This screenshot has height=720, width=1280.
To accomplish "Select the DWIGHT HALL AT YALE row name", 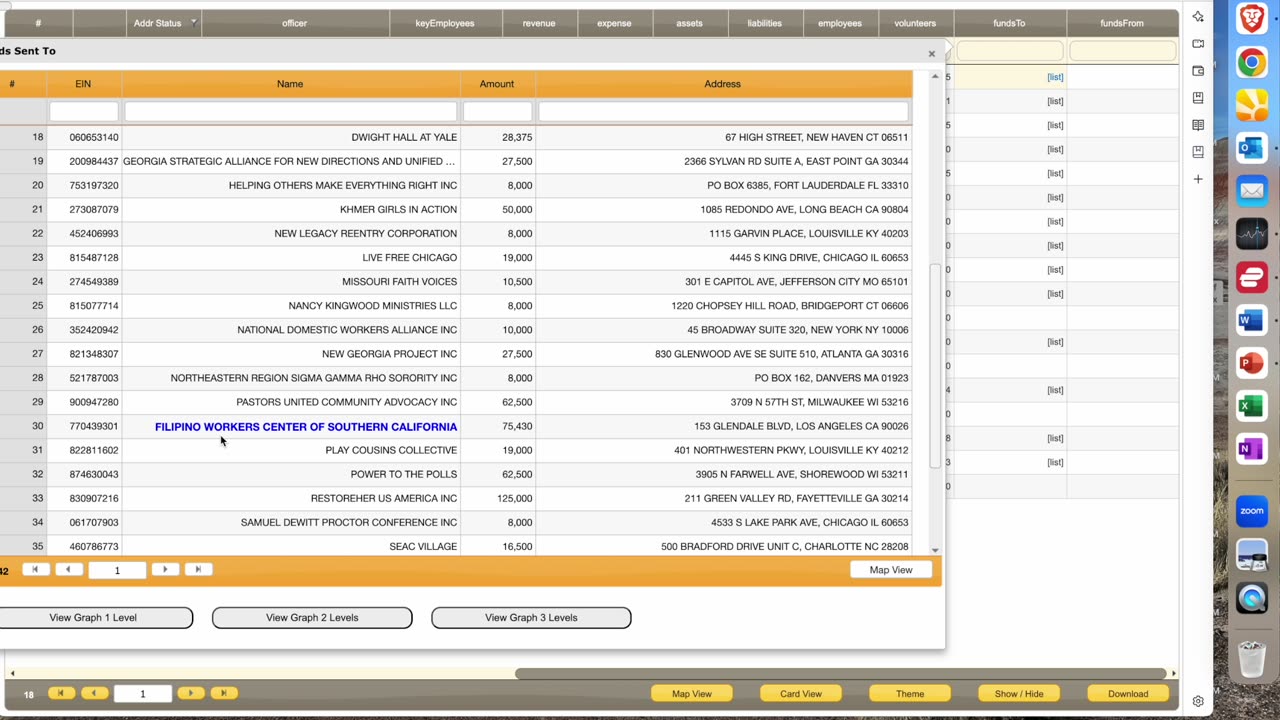I will 404,137.
